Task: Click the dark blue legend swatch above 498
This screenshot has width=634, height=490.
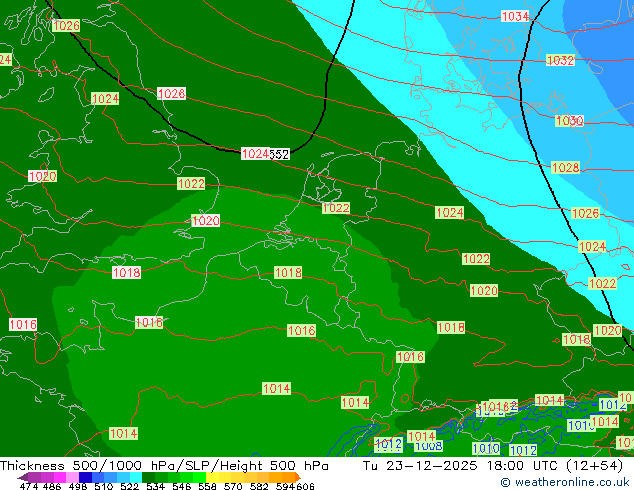Action: [85, 477]
